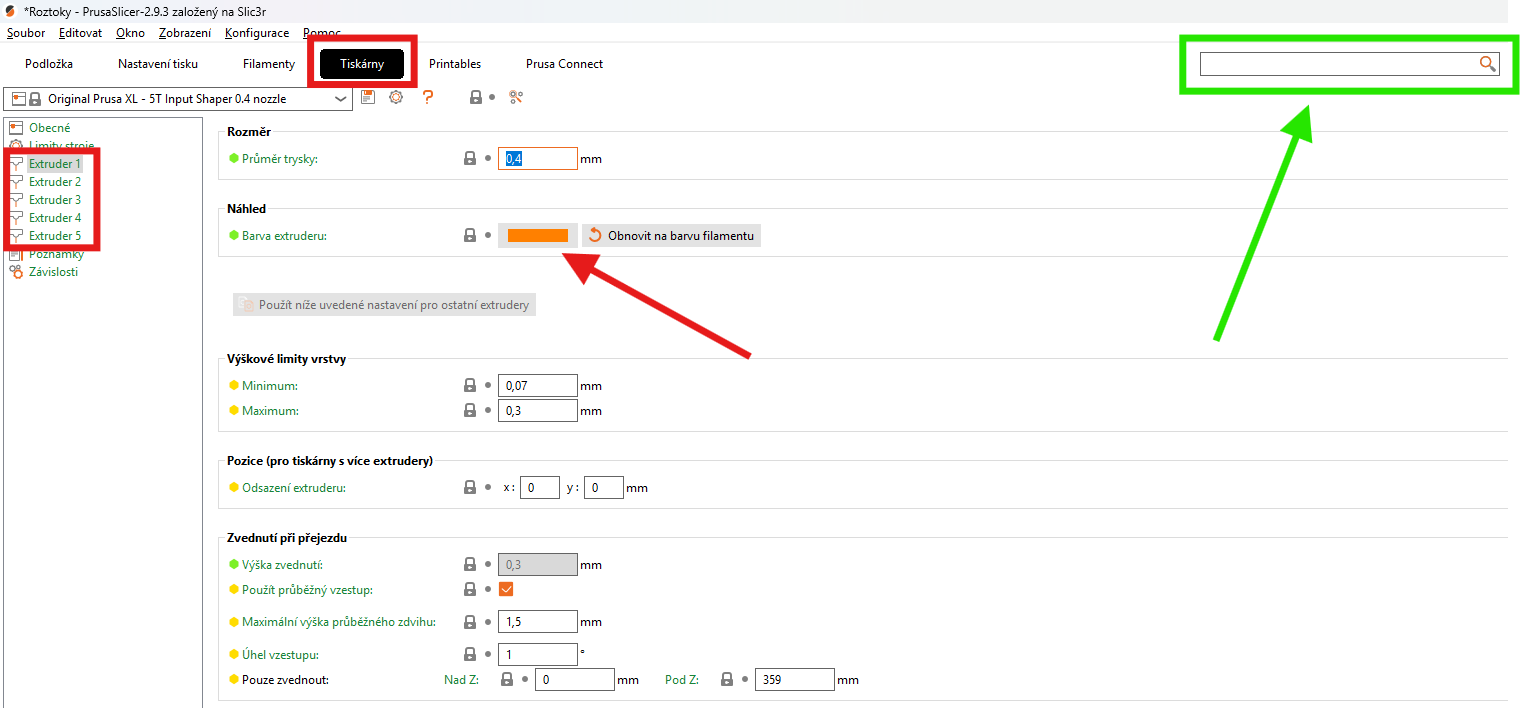This screenshot has width=1520, height=708.
Task: Click the orange extruder color swatch
Action: click(x=537, y=236)
